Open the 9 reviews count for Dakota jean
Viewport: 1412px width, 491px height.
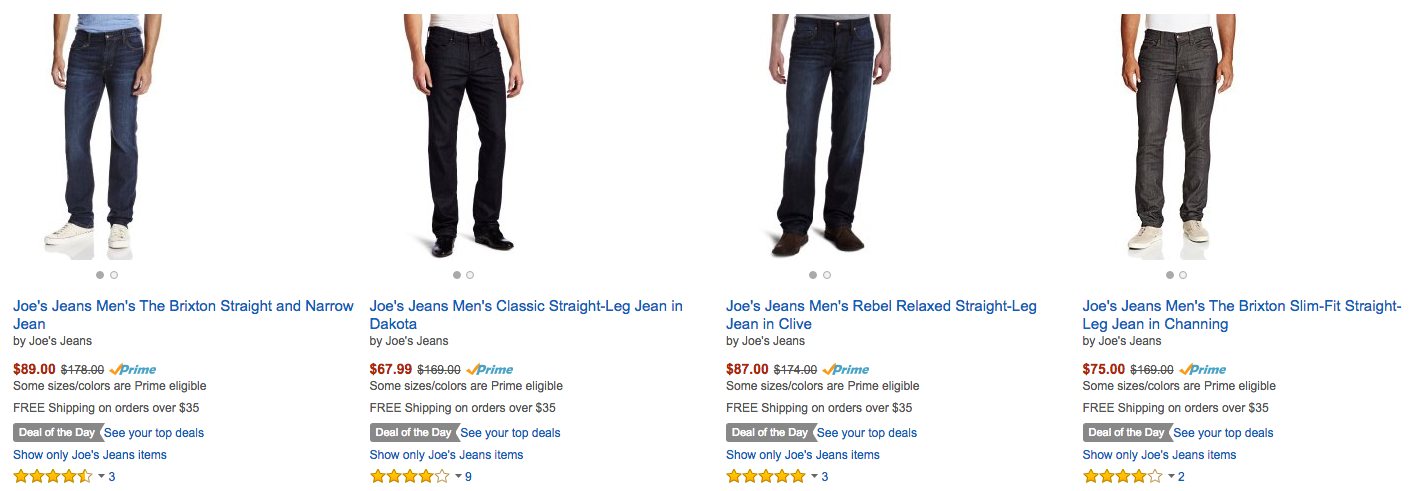click(x=468, y=477)
